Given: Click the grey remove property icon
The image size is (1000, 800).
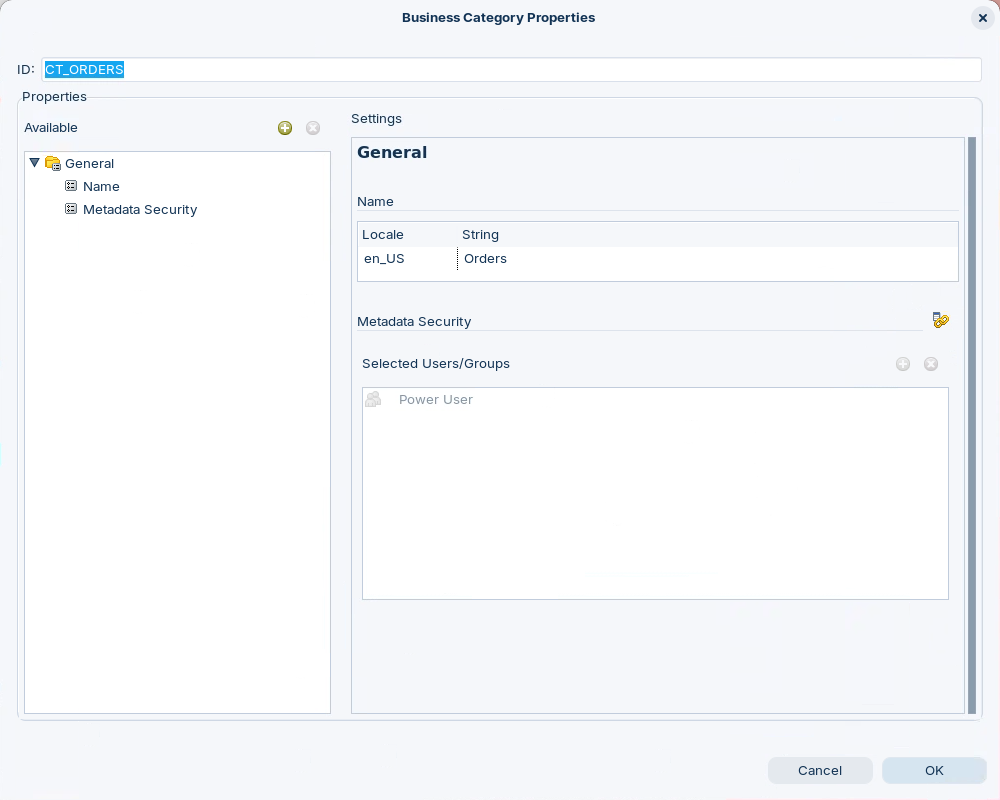Looking at the screenshot, I should 313,128.
